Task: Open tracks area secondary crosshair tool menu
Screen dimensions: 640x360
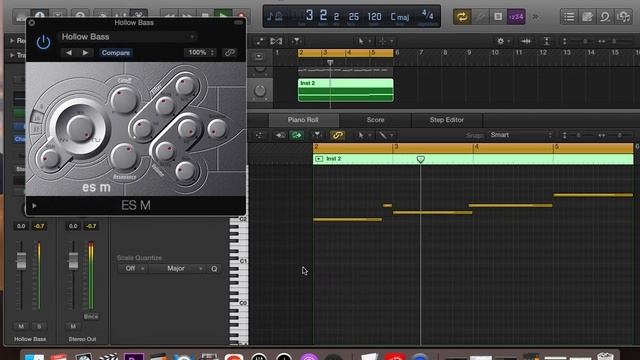Action: tap(385, 41)
